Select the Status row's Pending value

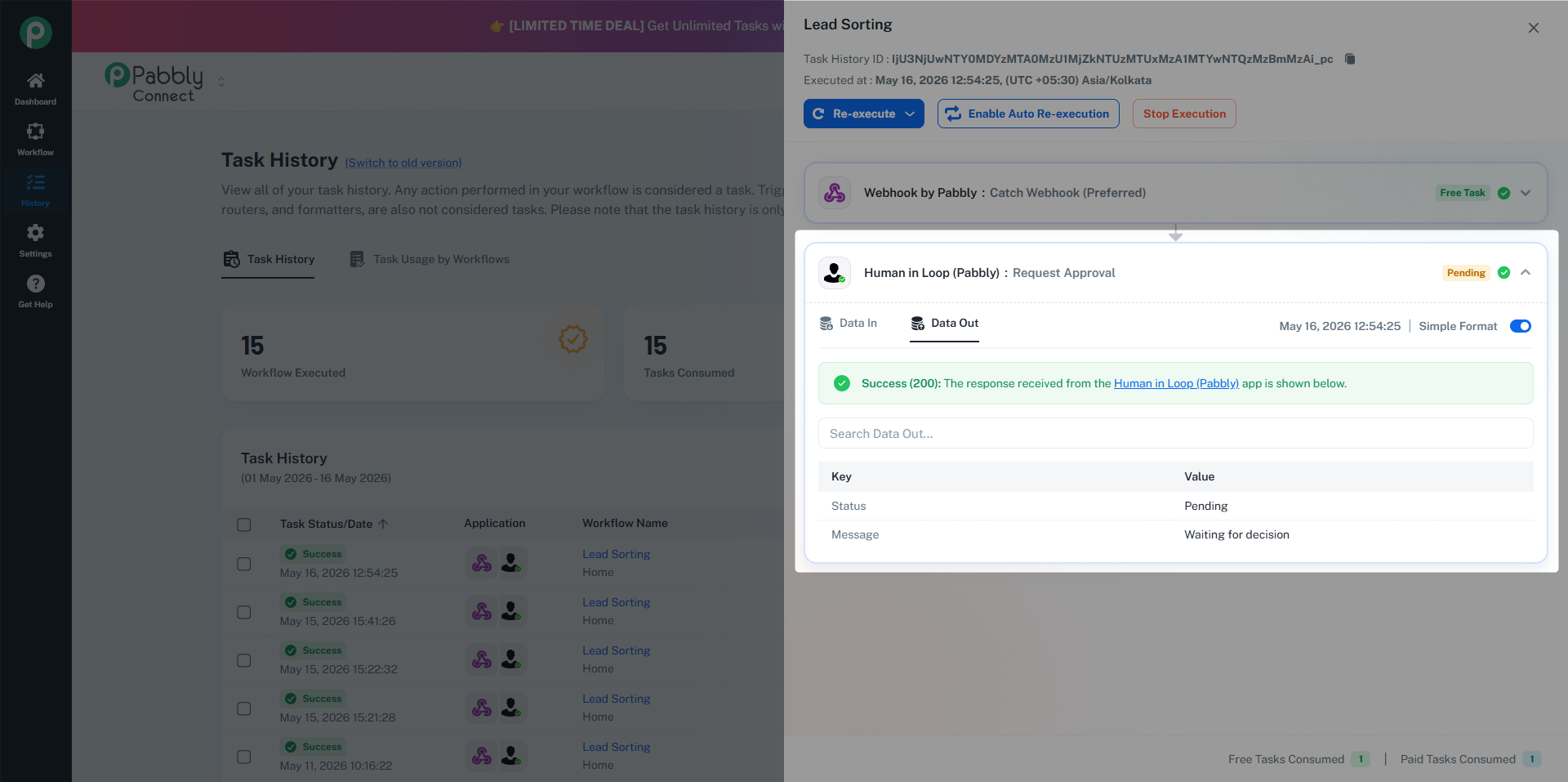pyautogui.click(x=1205, y=506)
